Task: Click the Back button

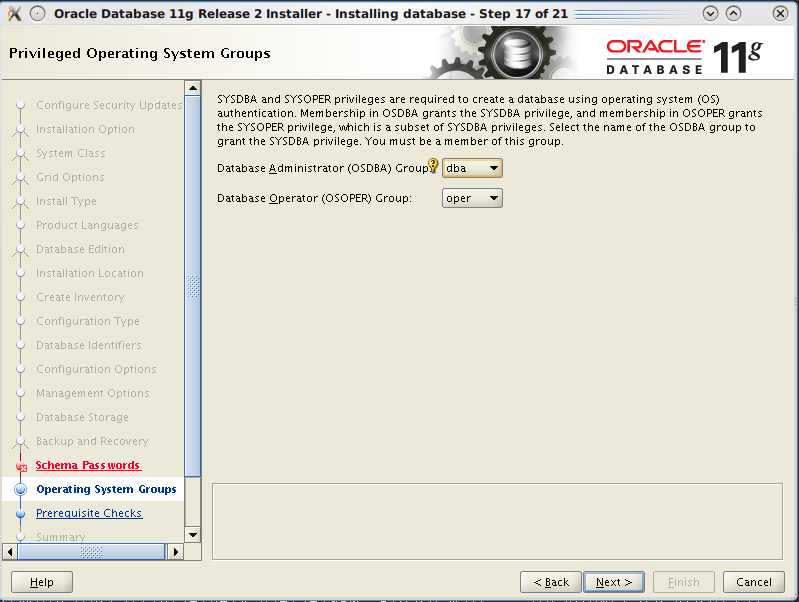Action: tap(550, 582)
